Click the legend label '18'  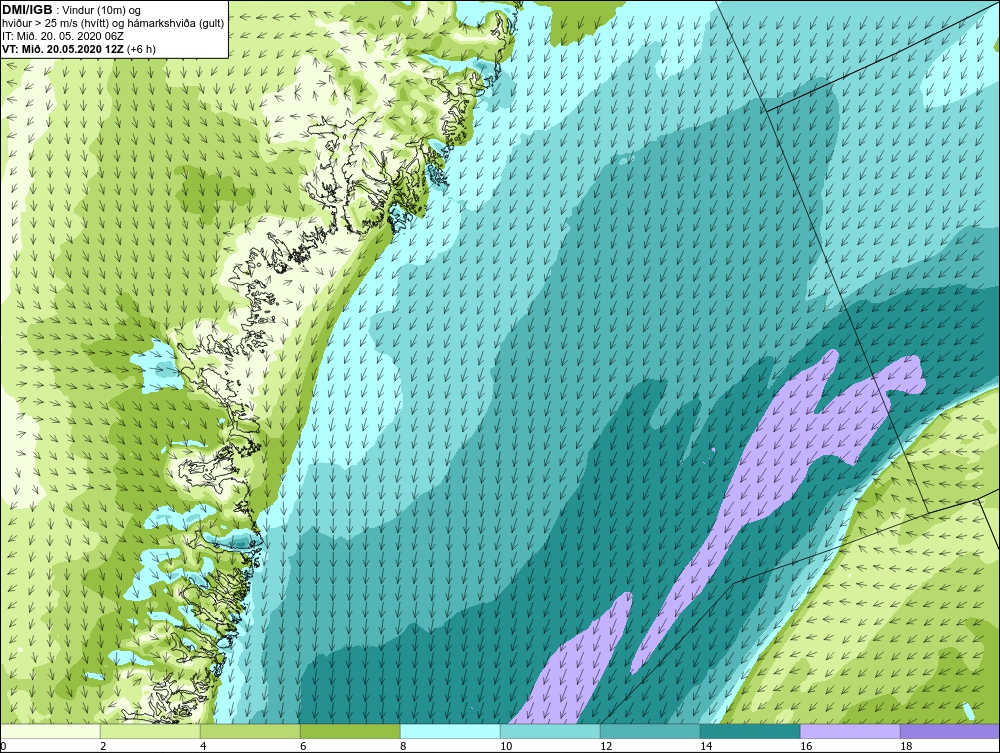click(x=906, y=746)
